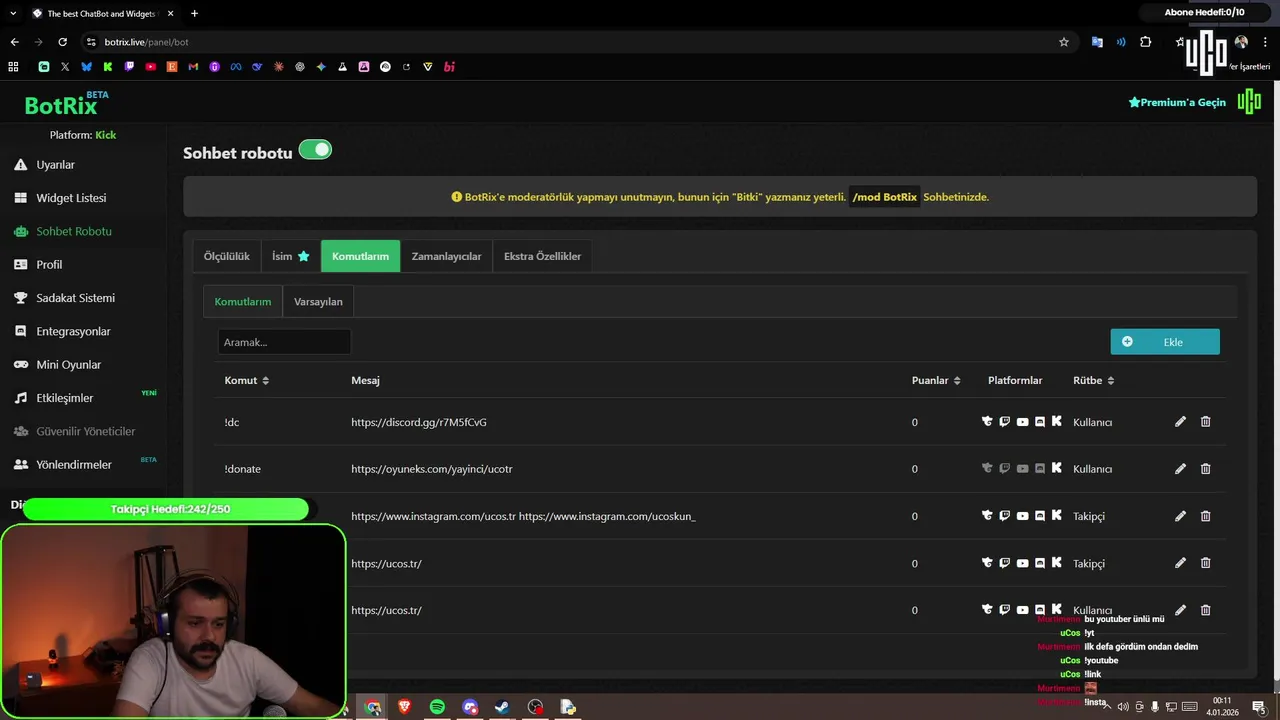Enable Twitch platform for !donate command
Viewport: 1280px width, 720px height.
[x=1005, y=468]
